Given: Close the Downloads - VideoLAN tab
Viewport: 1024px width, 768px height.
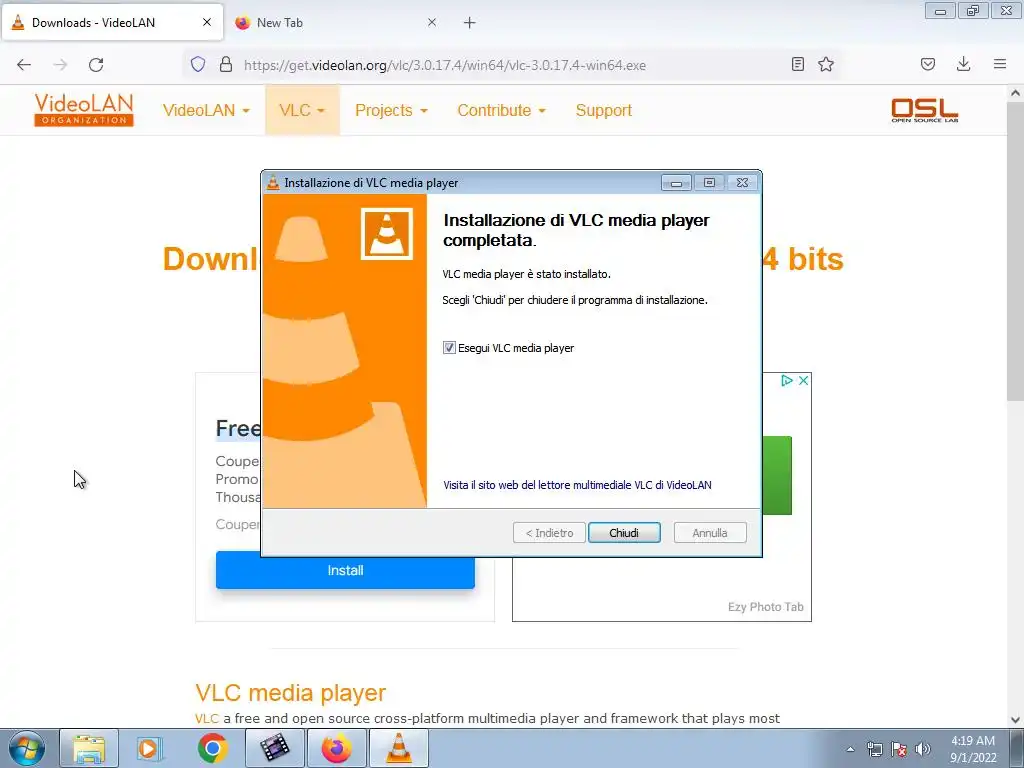Looking at the screenshot, I should (207, 22).
